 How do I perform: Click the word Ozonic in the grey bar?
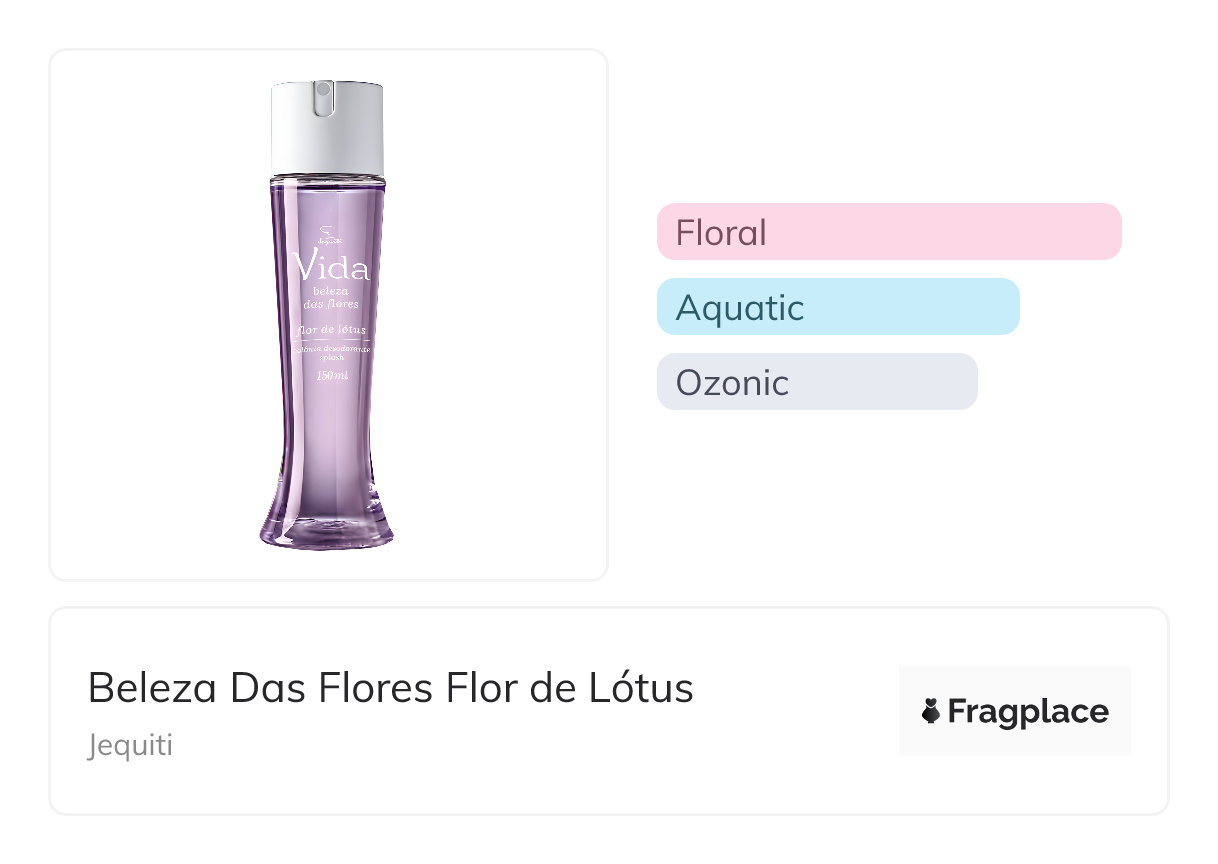click(x=732, y=383)
